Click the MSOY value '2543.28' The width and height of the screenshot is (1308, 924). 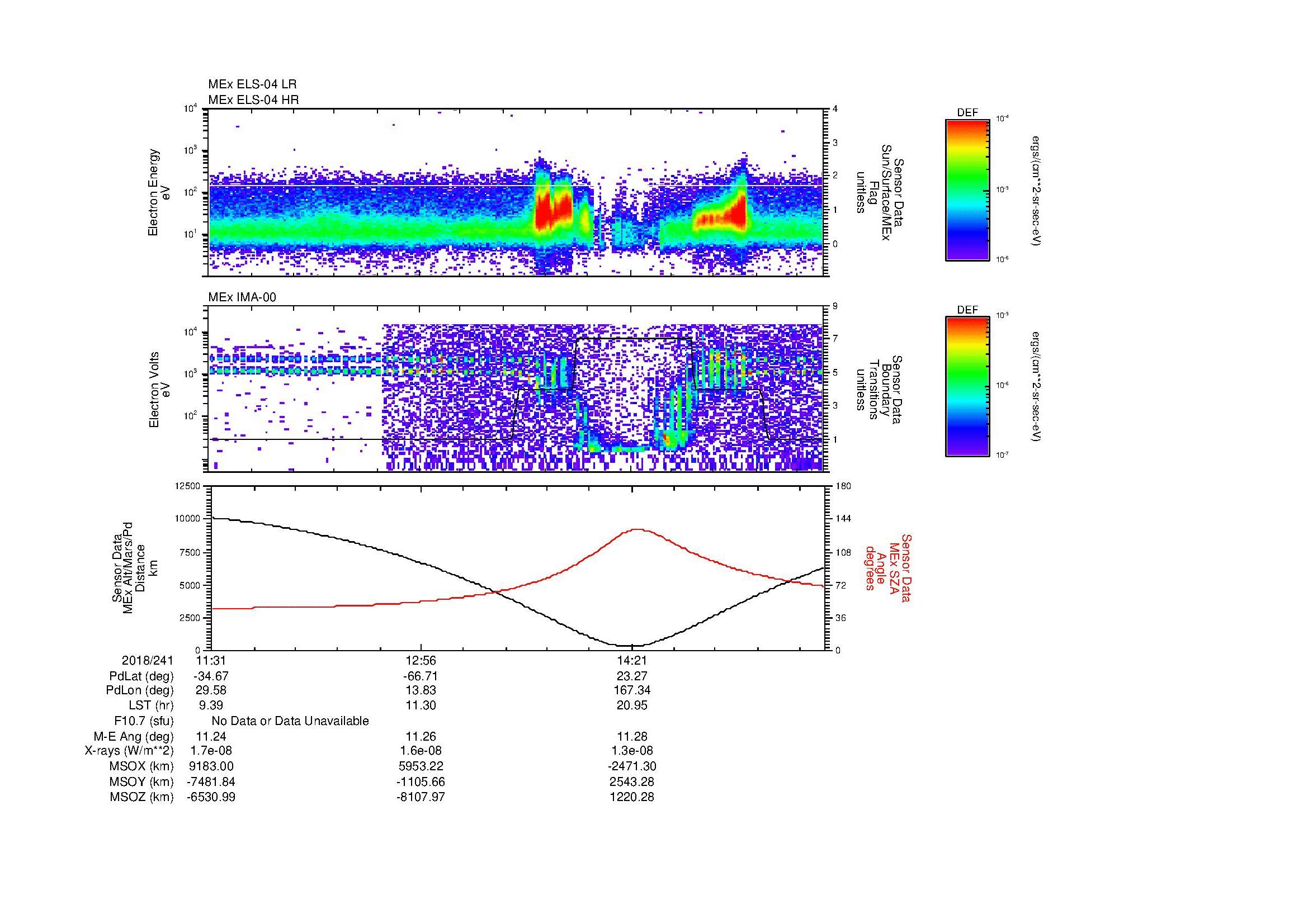[632, 781]
